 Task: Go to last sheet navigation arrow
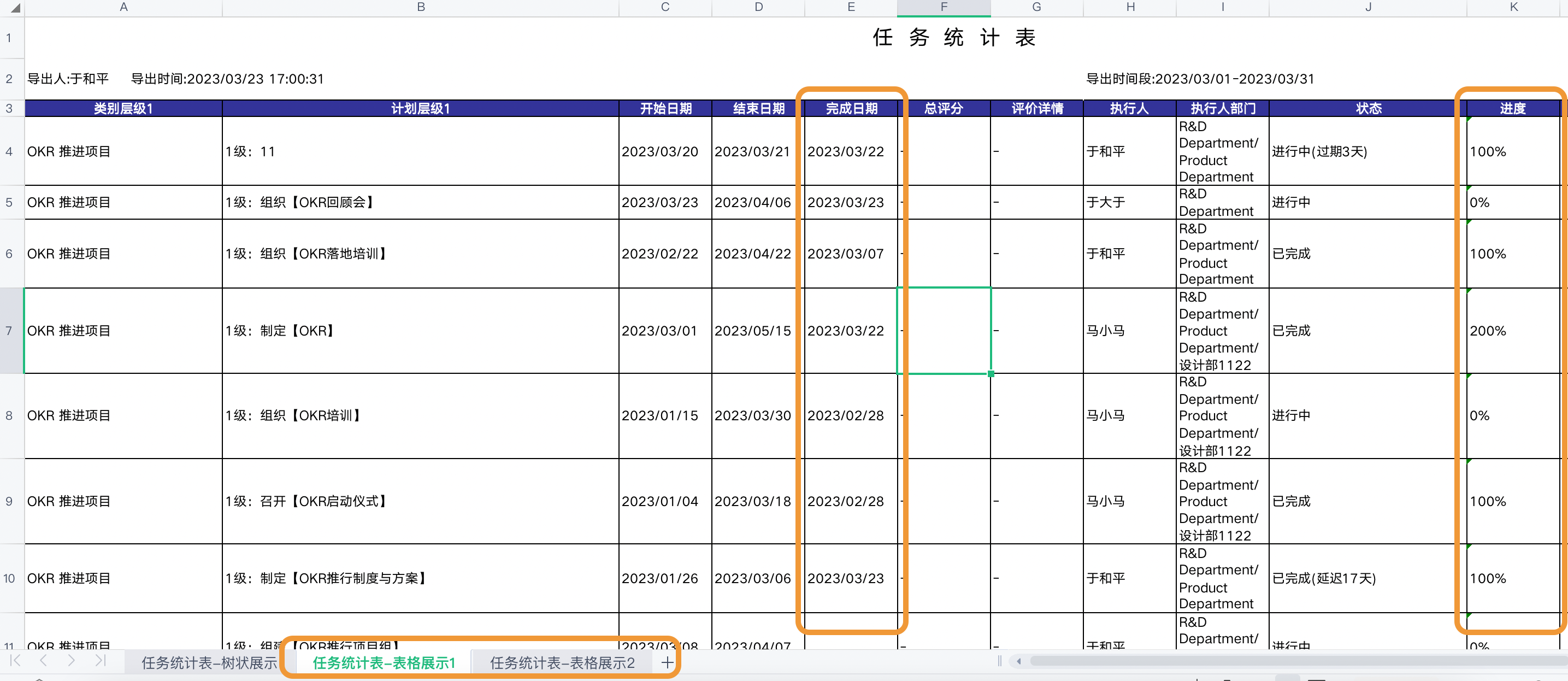[x=101, y=661]
